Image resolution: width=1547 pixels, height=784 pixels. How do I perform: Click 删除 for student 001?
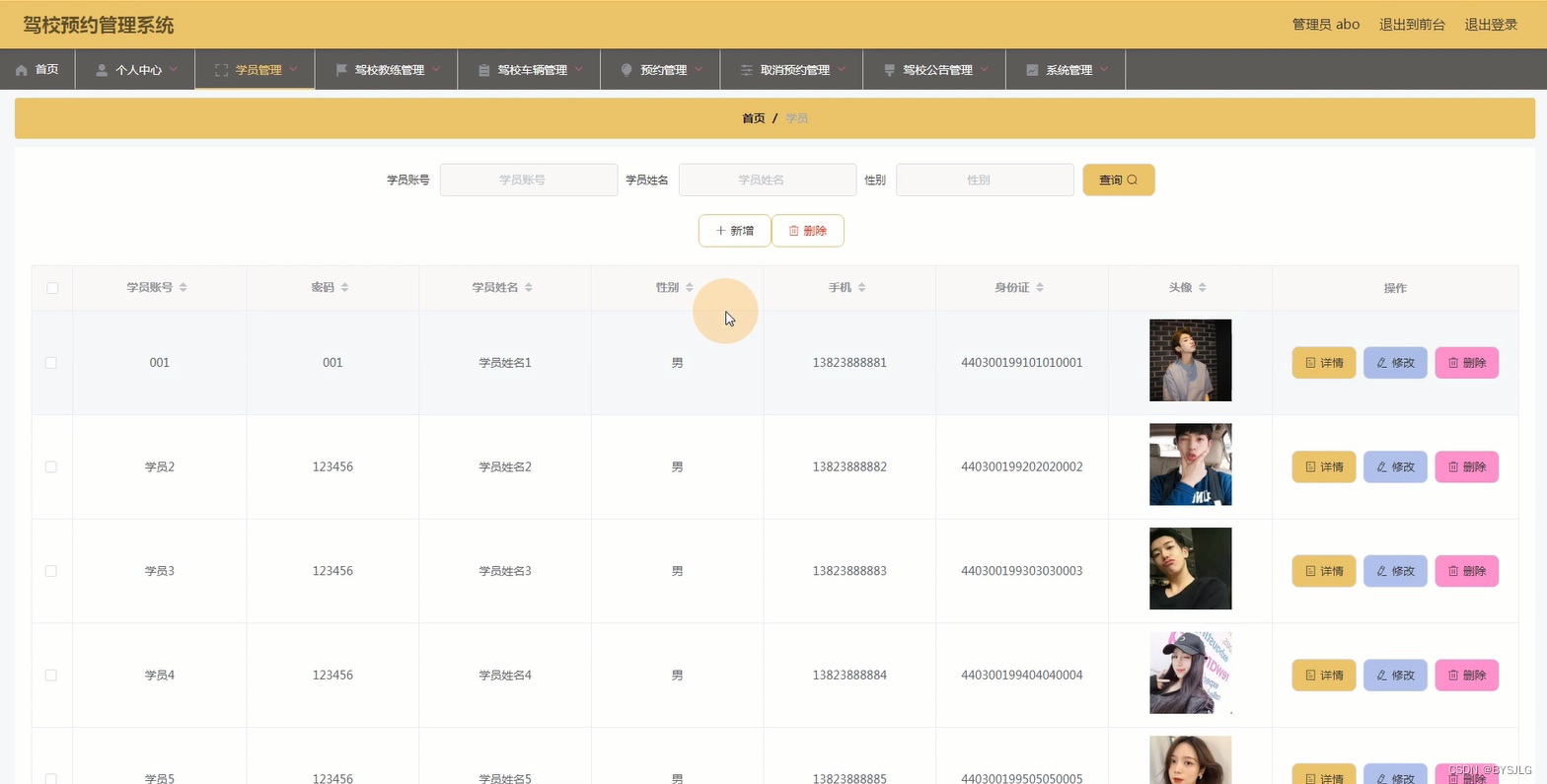point(1467,363)
